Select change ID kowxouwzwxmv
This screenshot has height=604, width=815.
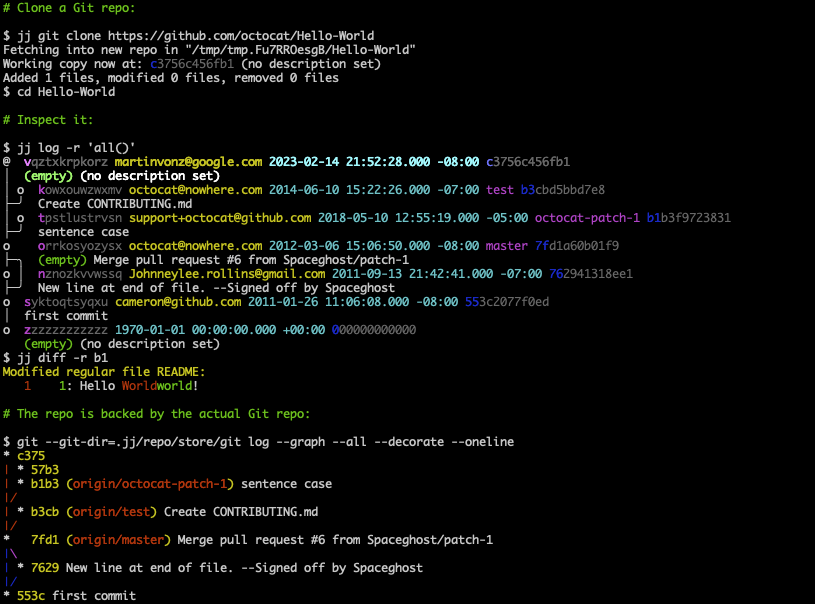coord(80,190)
